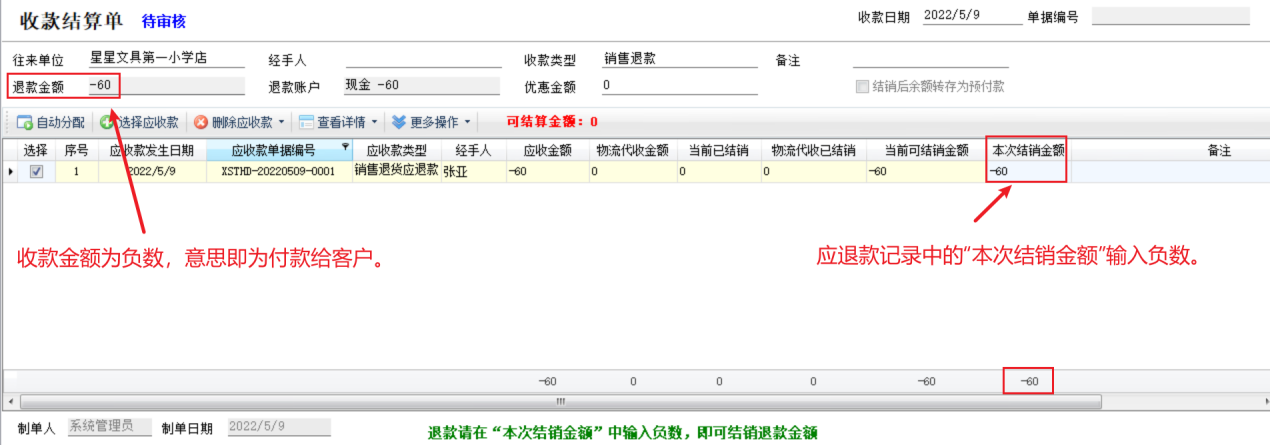1270x445 pixels.
Task: Click the 退款金额 input field
Action: pyautogui.click(x=165, y=86)
